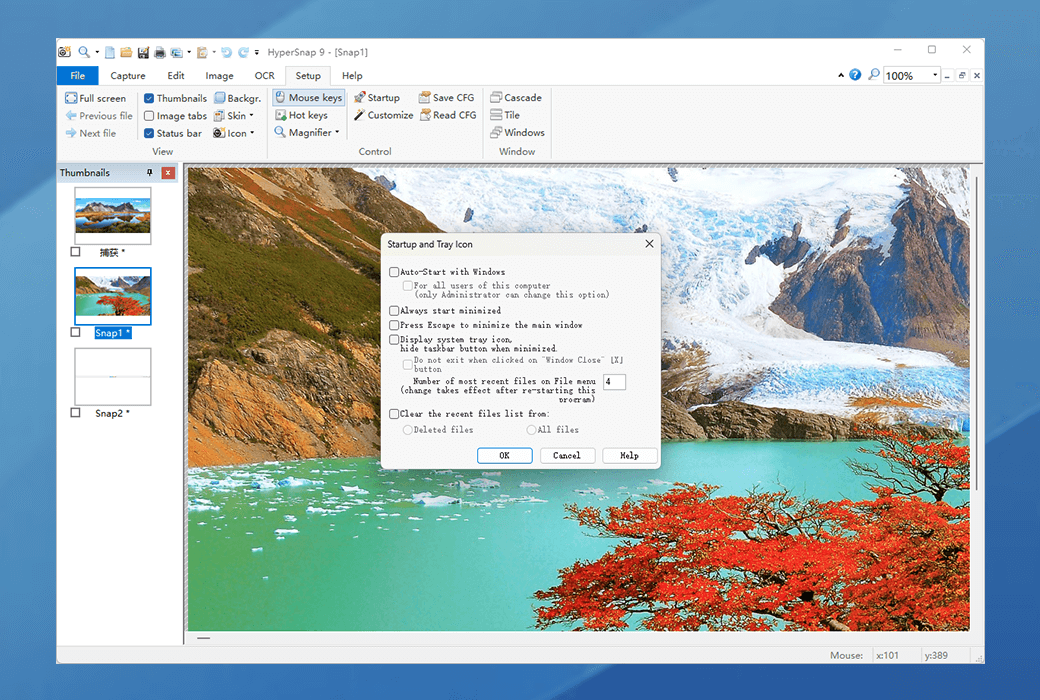Open the 100% zoom level combo box
This screenshot has width=1040, height=700.
coord(935,75)
